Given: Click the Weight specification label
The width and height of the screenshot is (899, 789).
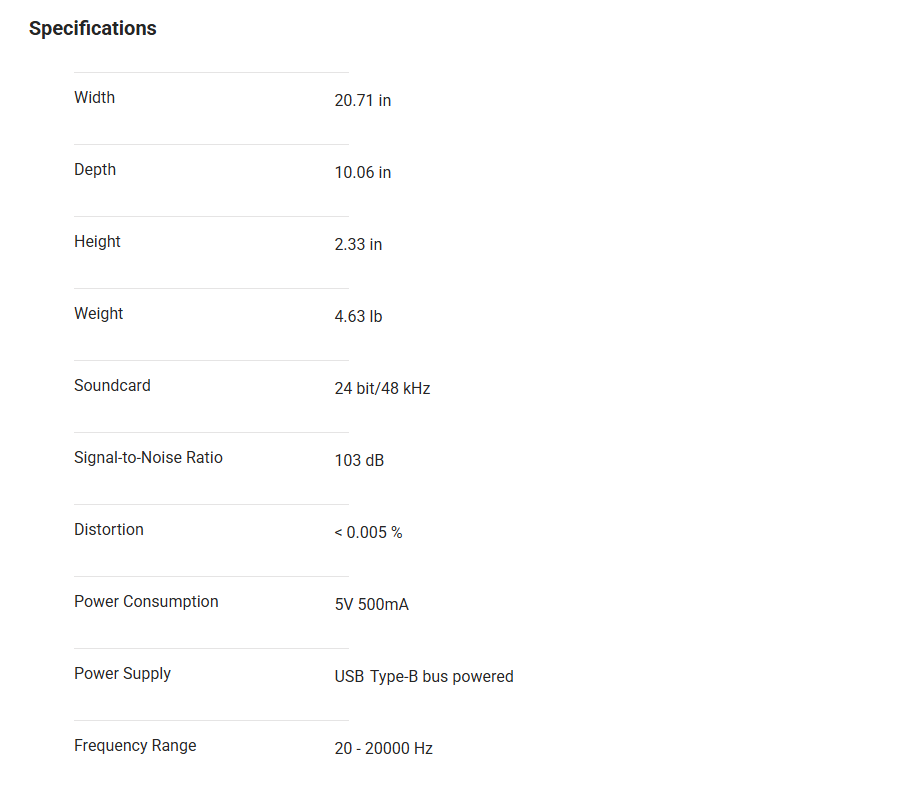Looking at the screenshot, I should (98, 314).
